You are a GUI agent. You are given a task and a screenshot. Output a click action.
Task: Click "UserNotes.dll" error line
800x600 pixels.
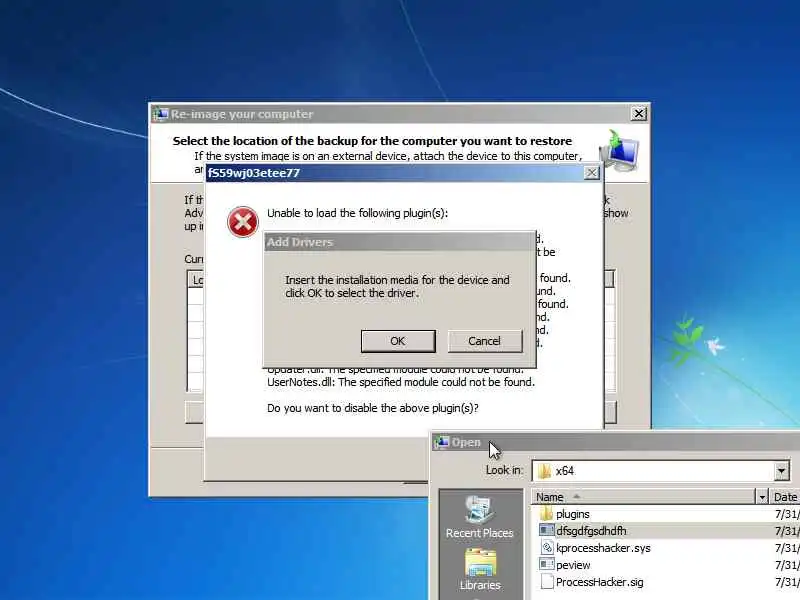(401, 382)
